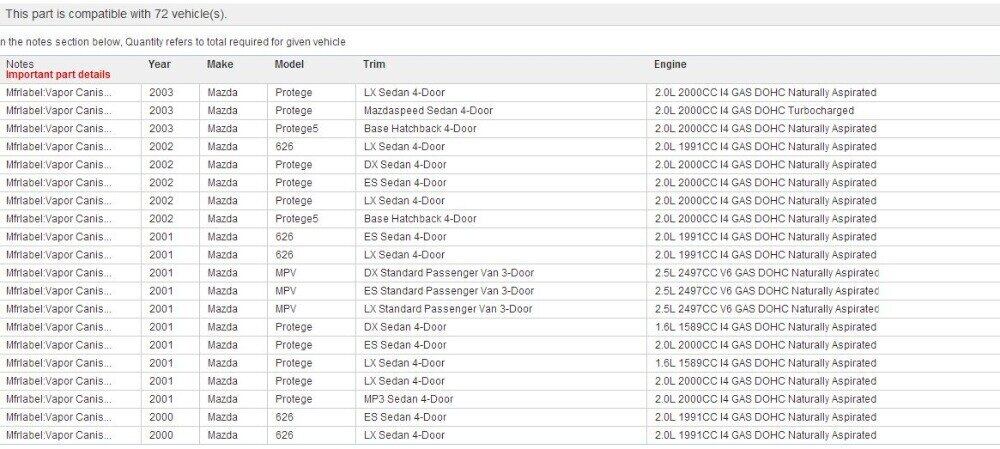
Task: Click the Trim column header
Action: (x=374, y=64)
